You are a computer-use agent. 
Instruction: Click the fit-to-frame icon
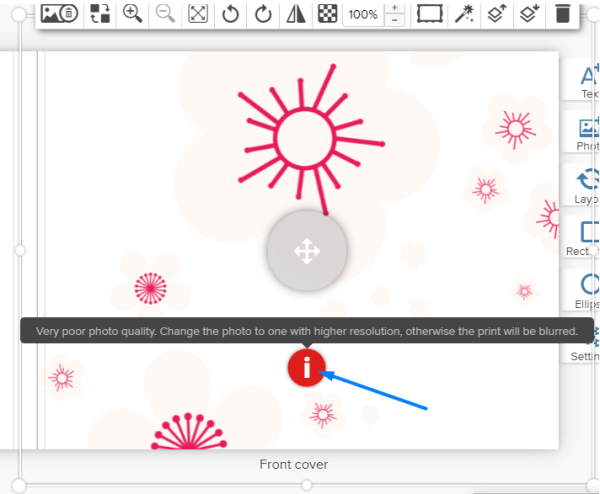(198, 14)
